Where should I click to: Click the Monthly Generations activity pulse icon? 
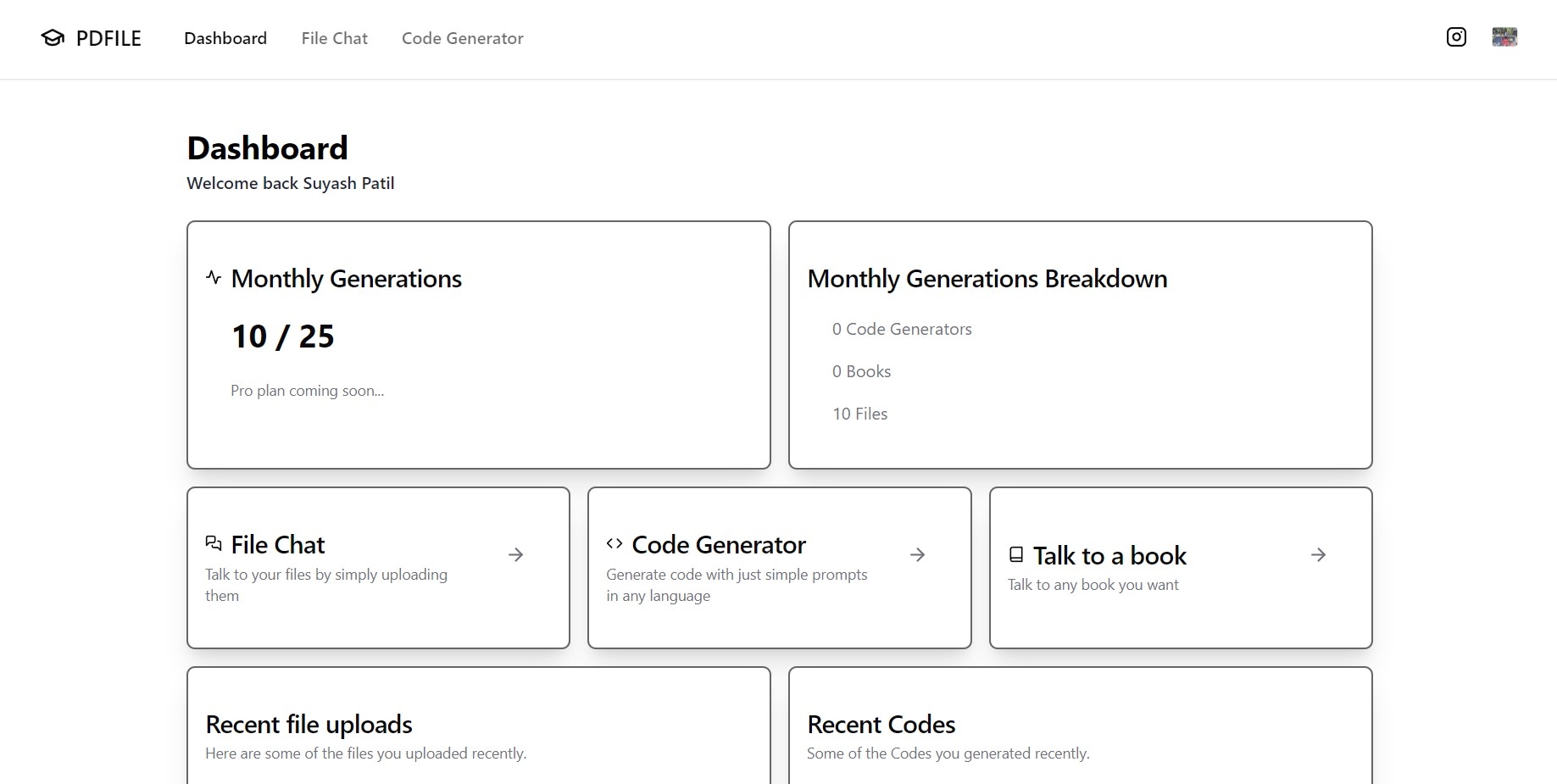click(x=214, y=277)
